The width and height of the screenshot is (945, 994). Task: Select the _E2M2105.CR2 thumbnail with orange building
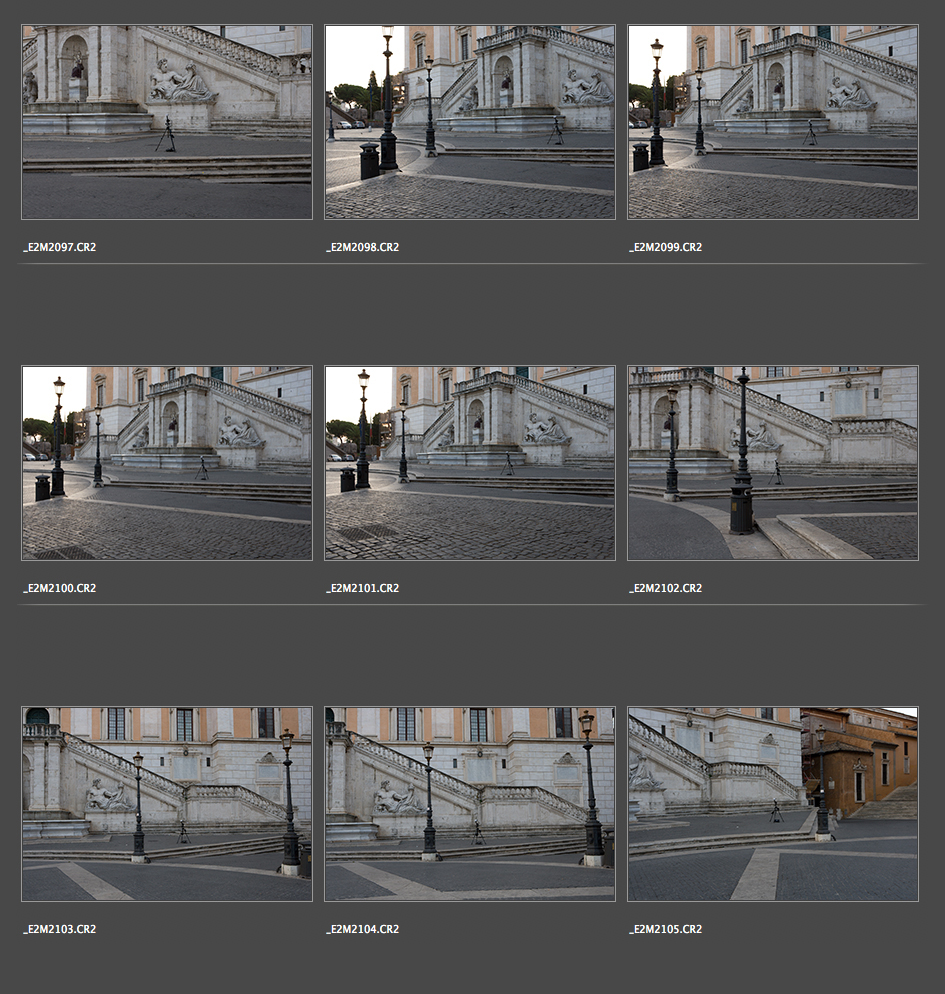pos(773,804)
